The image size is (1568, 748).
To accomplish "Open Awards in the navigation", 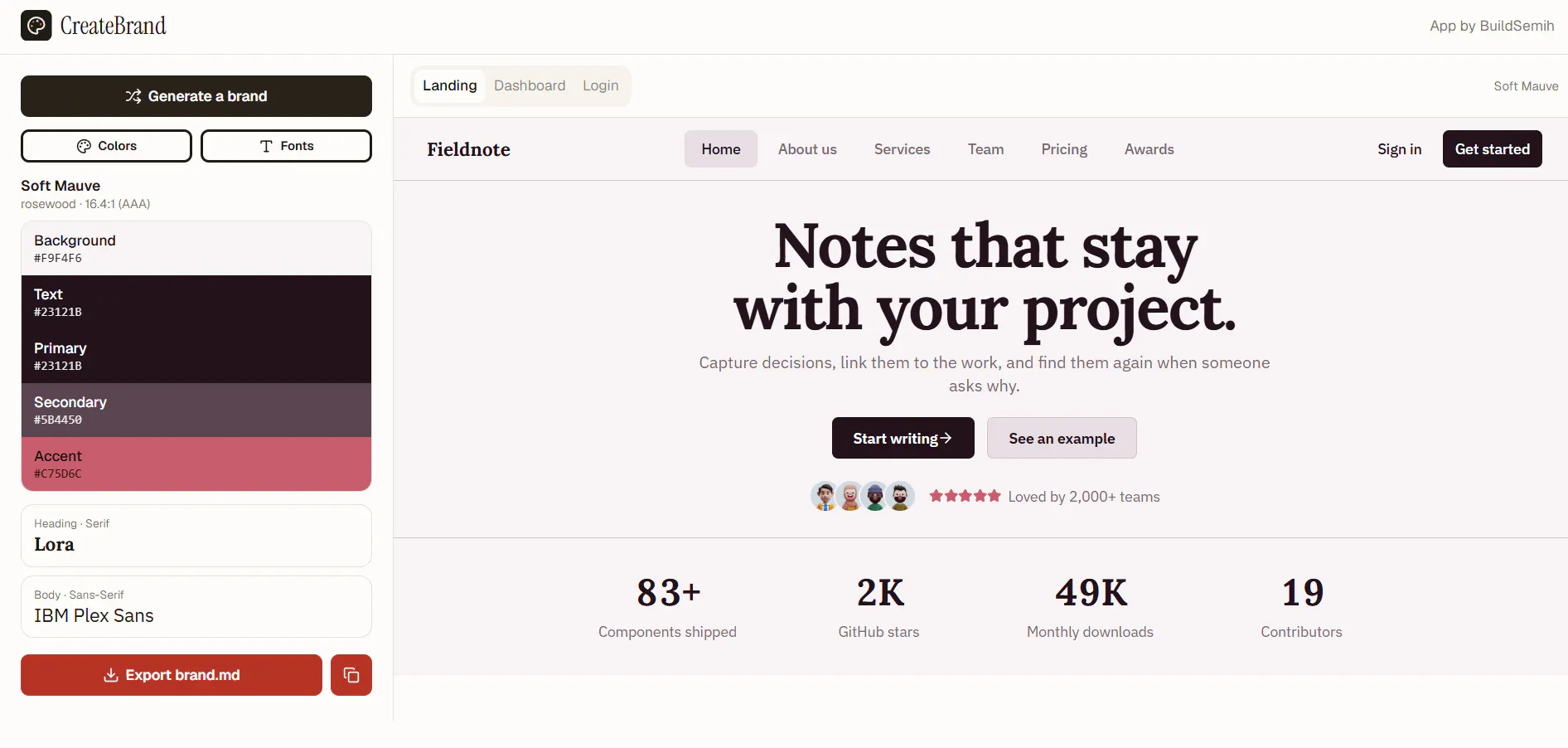I will pos(1149,149).
